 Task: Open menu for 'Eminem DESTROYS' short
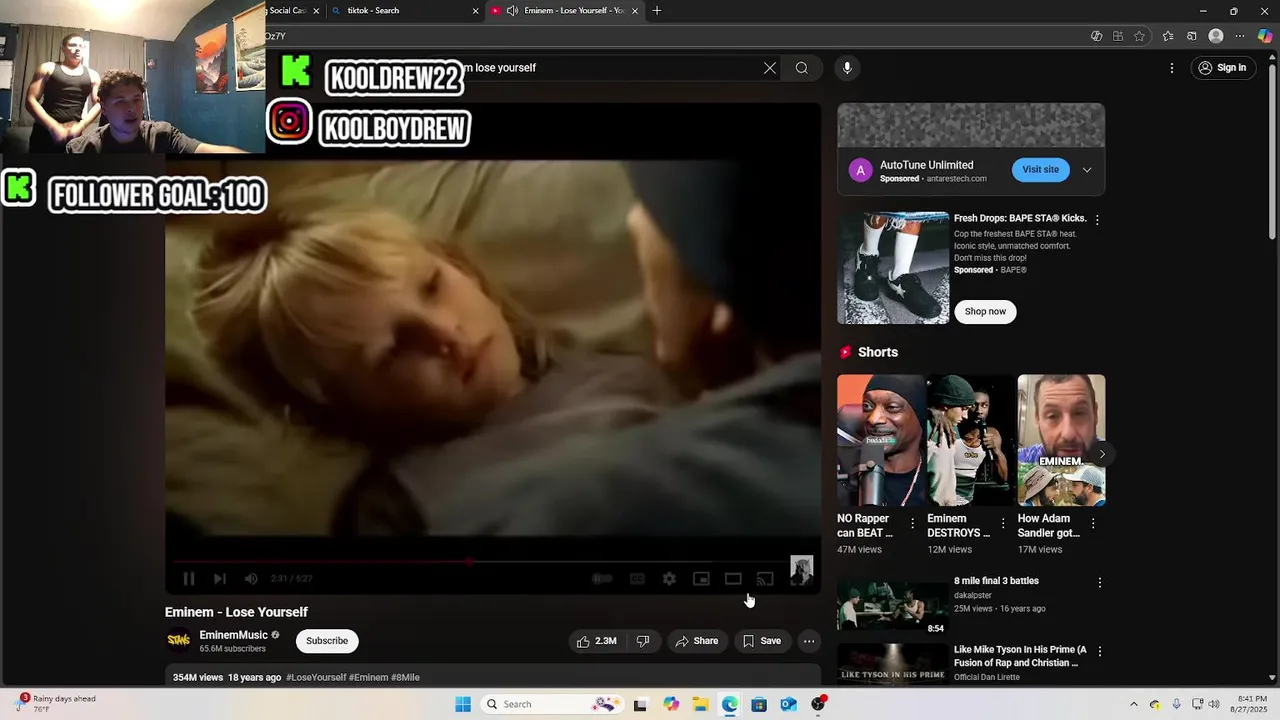pos(1003,523)
